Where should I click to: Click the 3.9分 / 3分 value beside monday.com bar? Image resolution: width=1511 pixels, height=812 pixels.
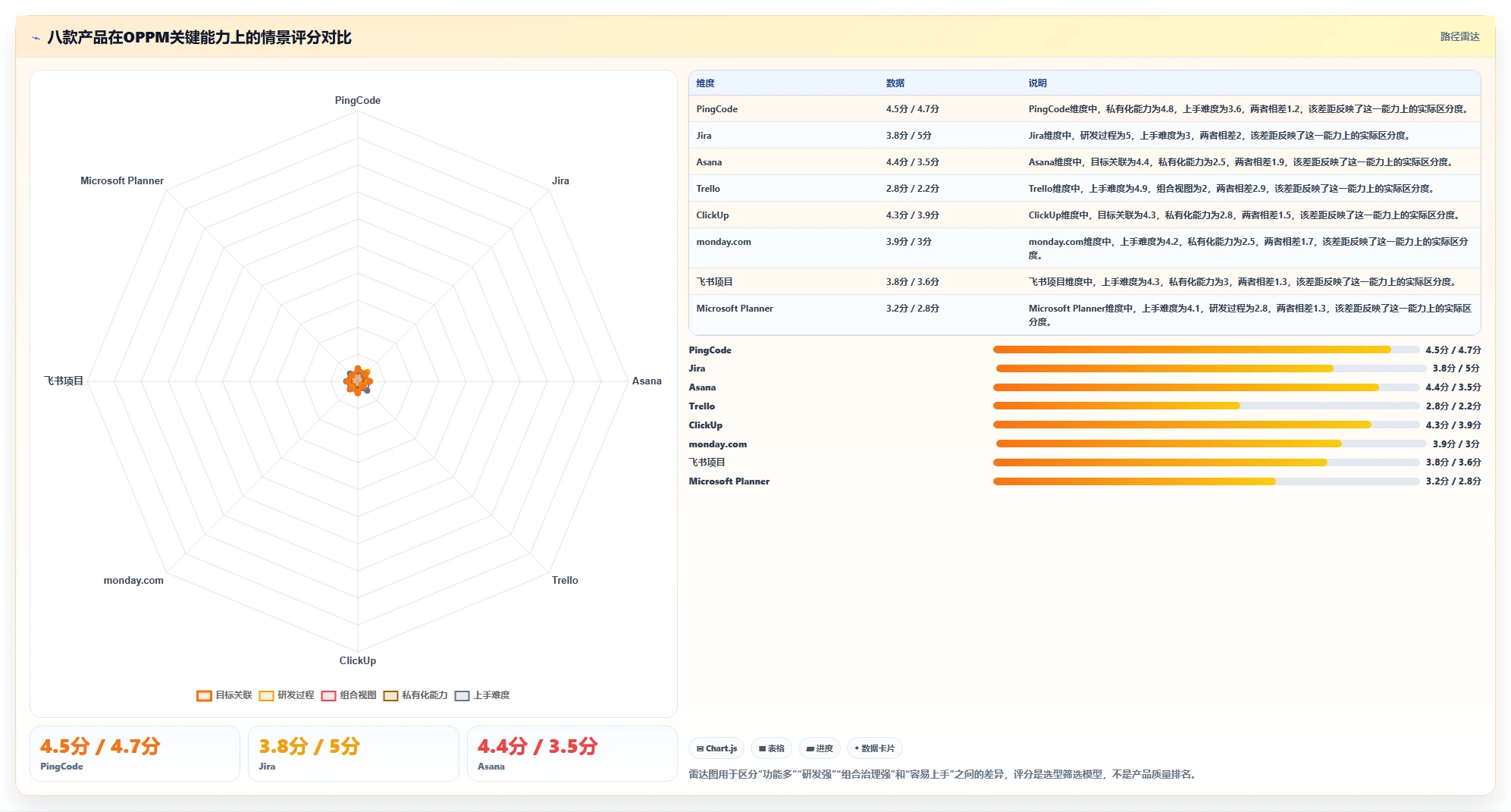tap(1456, 444)
